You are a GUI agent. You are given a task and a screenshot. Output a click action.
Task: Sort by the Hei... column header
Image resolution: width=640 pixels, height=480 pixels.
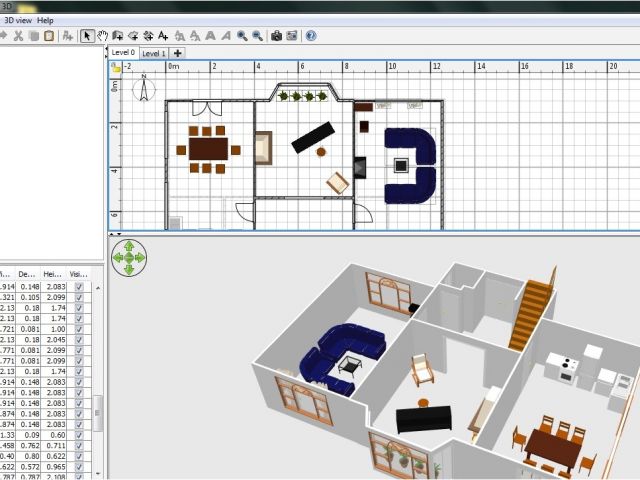tap(56, 272)
